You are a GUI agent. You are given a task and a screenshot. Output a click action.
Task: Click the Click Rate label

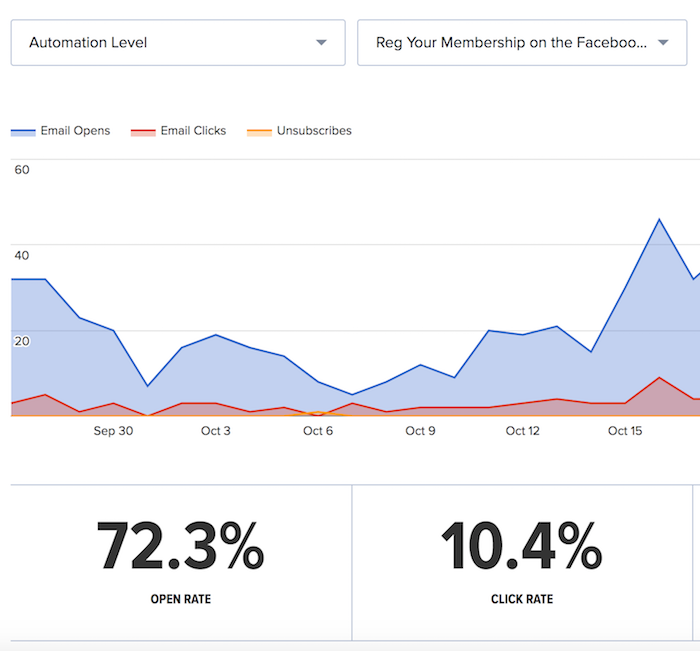[x=522, y=599]
